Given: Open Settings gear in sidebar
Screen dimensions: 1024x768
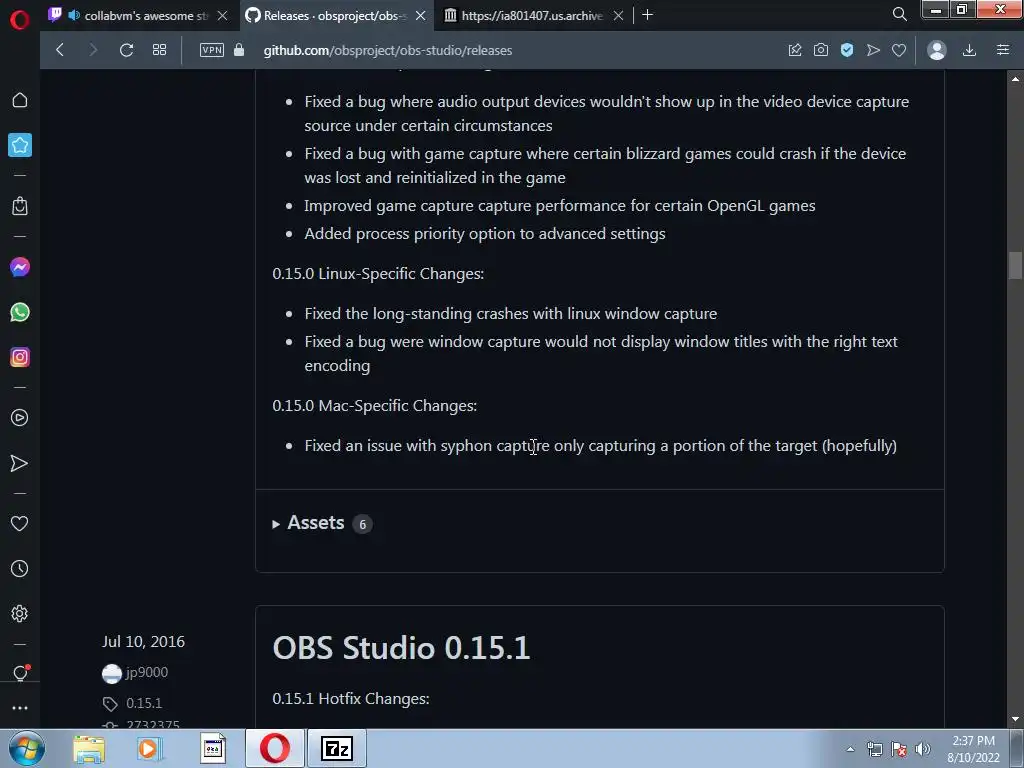Looking at the screenshot, I should click(20, 613).
